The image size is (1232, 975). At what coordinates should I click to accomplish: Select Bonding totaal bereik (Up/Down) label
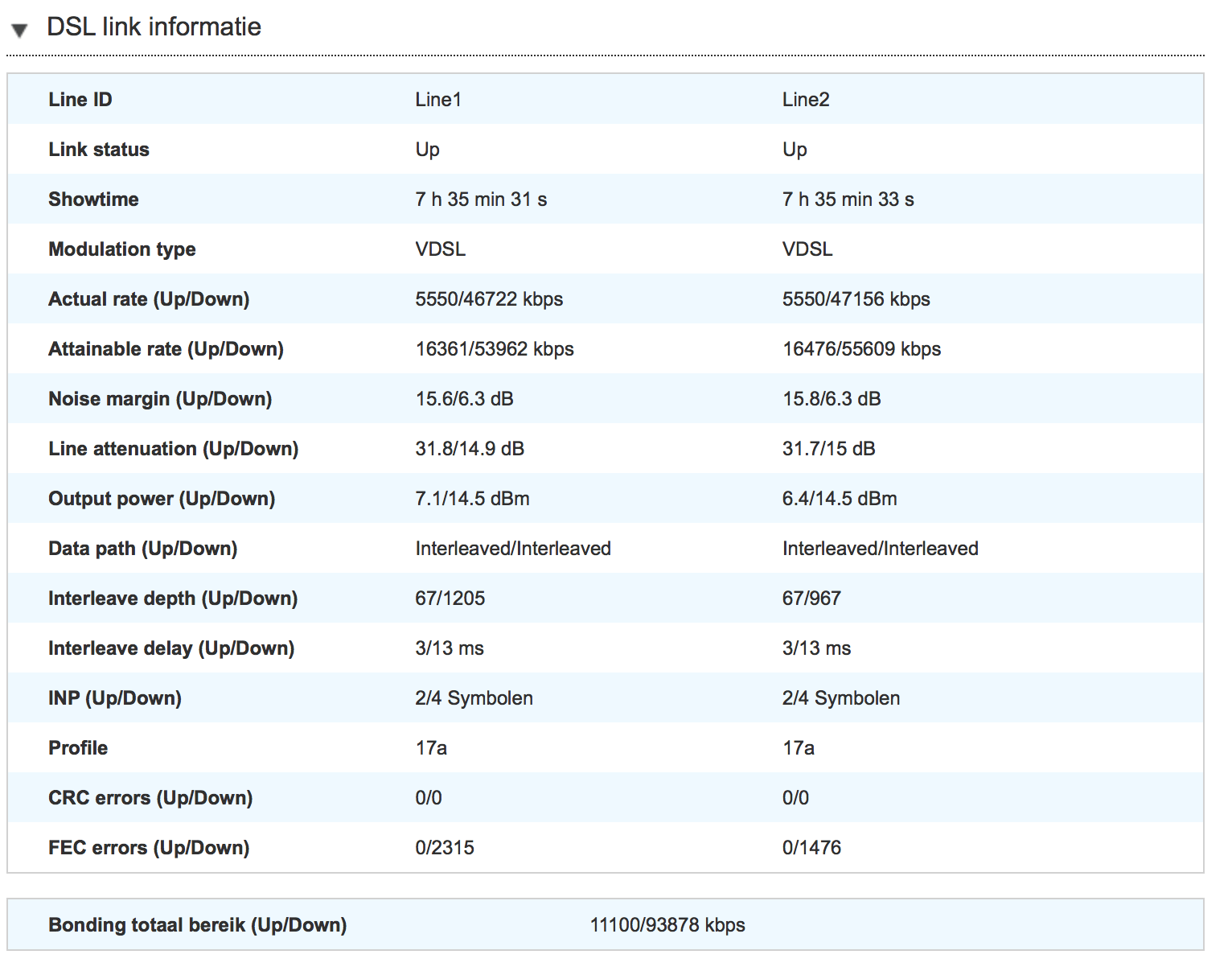(x=198, y=925)
